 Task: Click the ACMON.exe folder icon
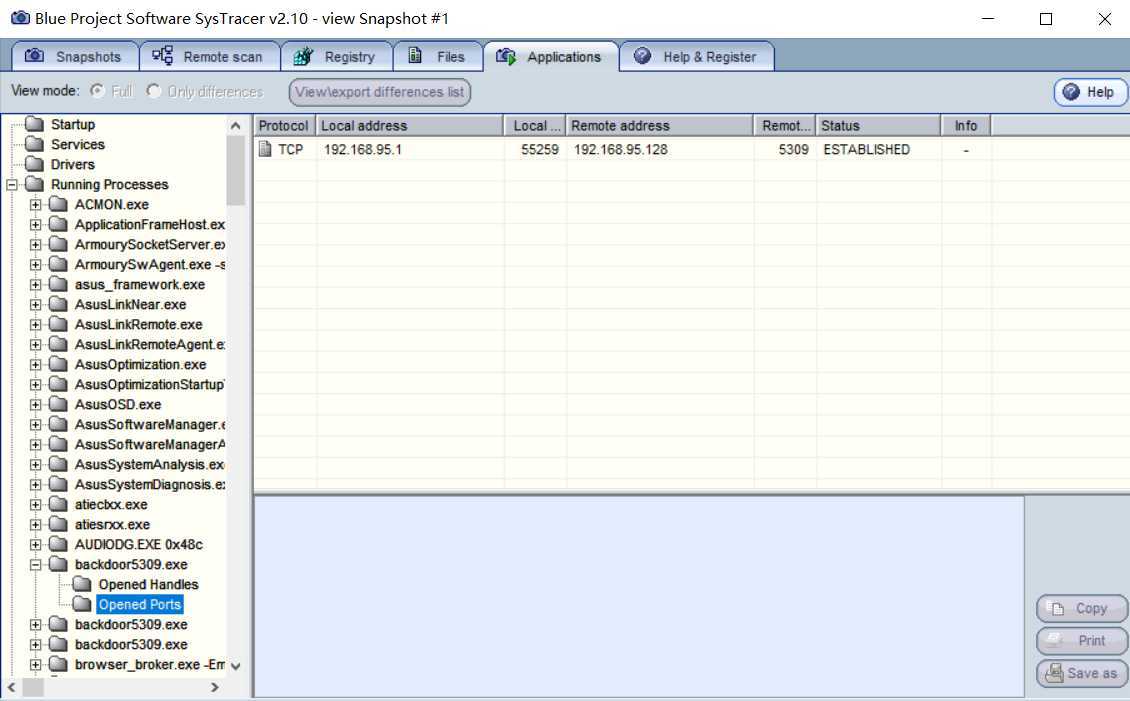click(58, 205)
